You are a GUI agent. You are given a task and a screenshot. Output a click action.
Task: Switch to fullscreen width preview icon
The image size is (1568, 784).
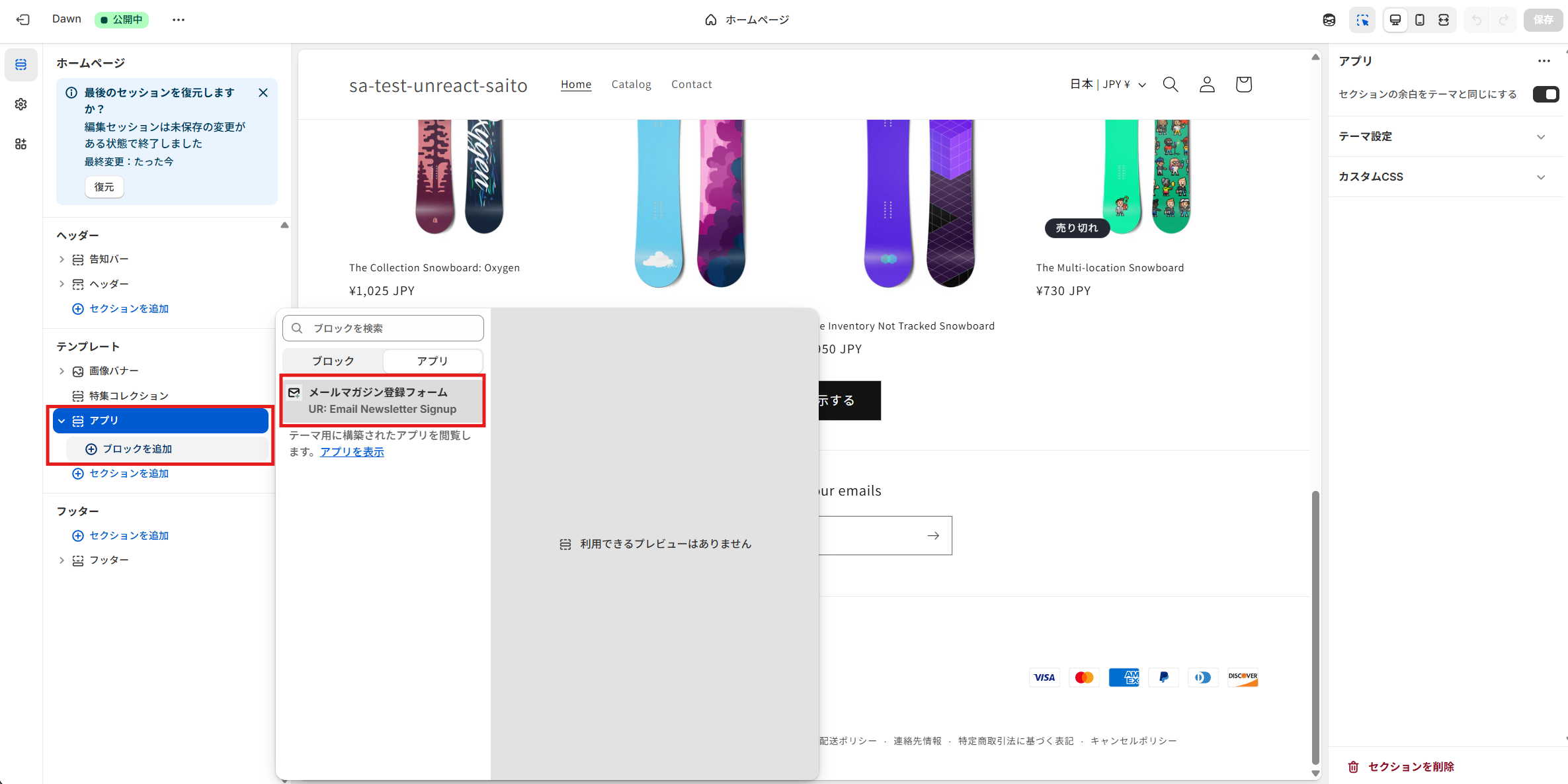point(1444,20)
